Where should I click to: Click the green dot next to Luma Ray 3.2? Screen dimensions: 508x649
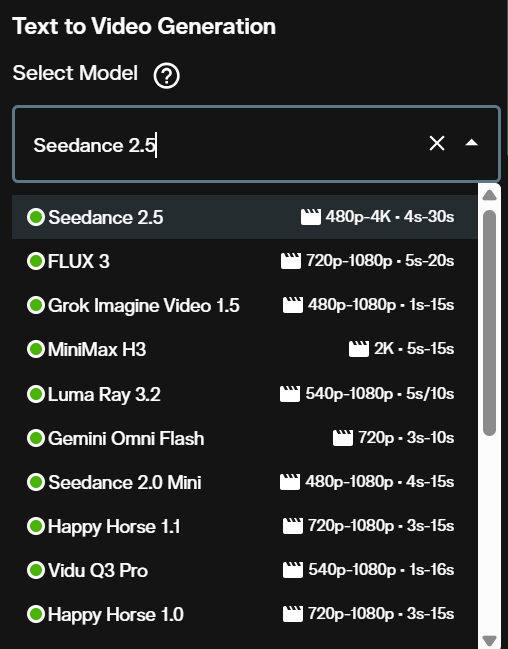pos(36,394)
